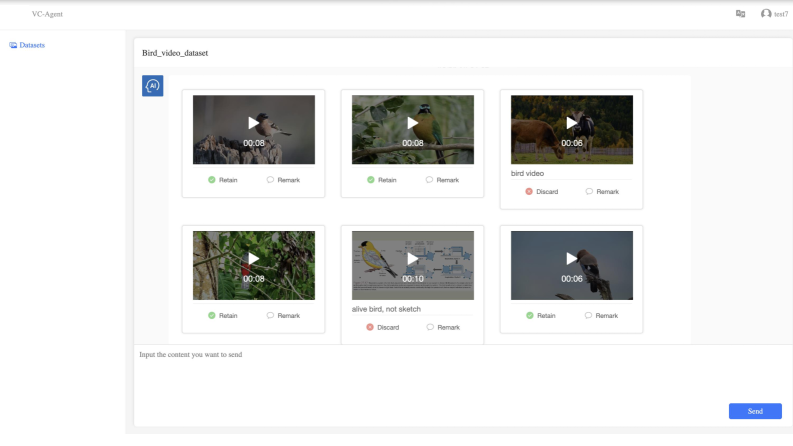Click the 'alive bird, not sketch' remark
Viewport: 793px width, 446px height.
click(386, 309)
